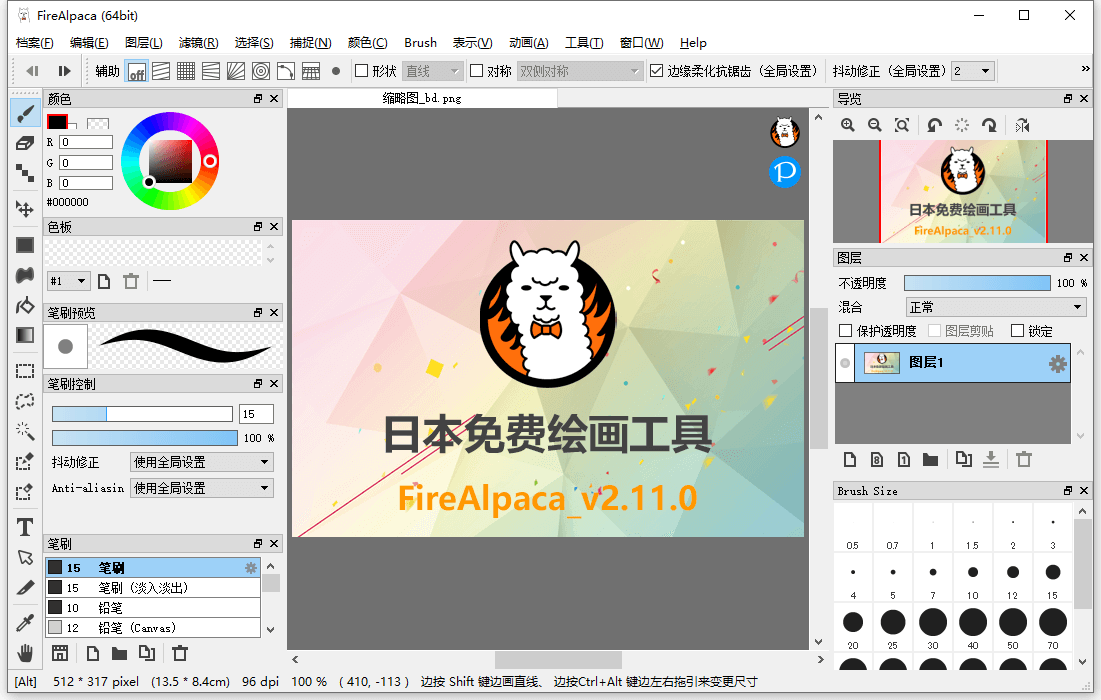Click zoom in icon in Navigator

pyautogui.click(x=848, y=126)
